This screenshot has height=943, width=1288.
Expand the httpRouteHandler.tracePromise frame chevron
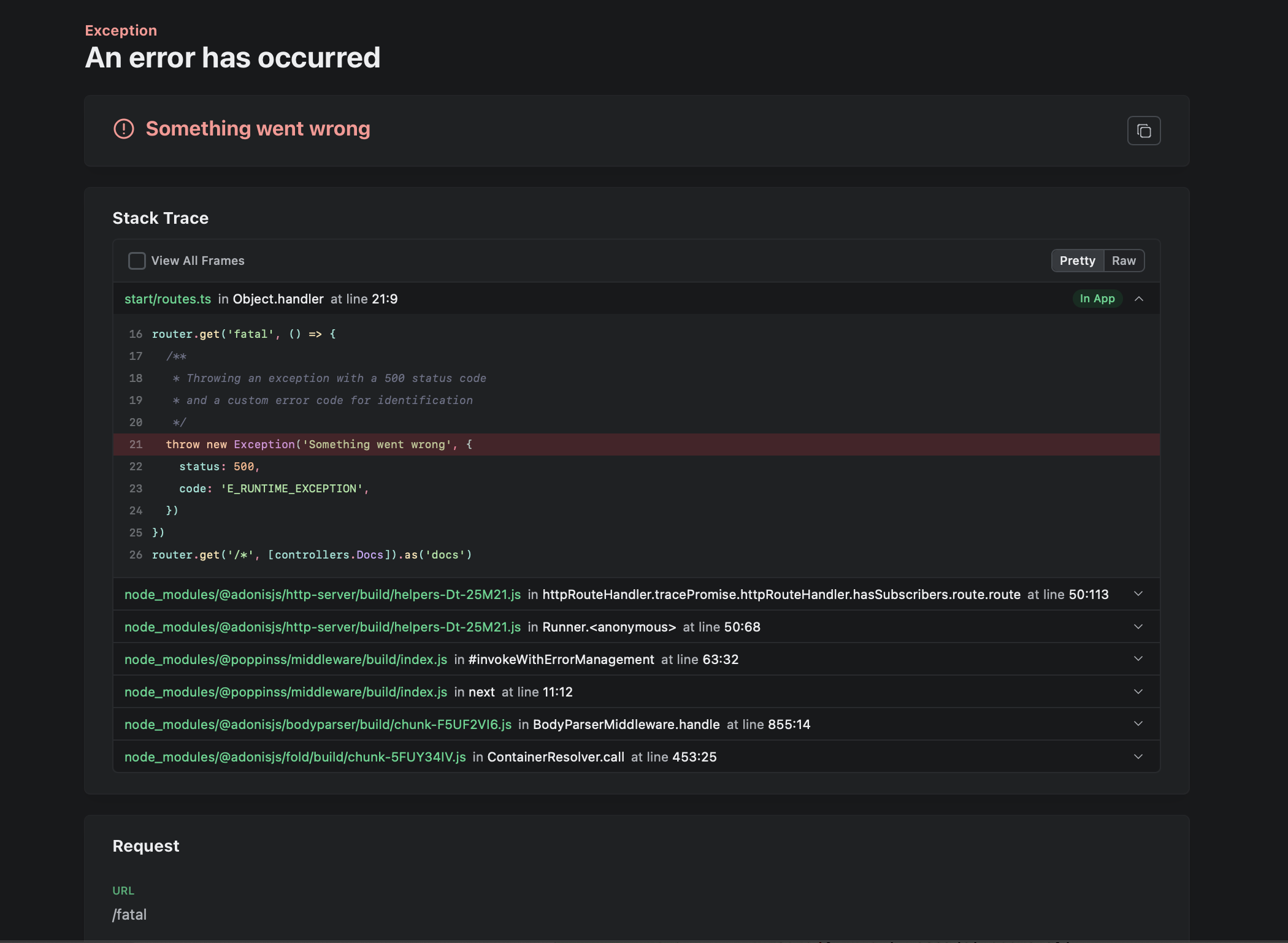point(1138,594)
